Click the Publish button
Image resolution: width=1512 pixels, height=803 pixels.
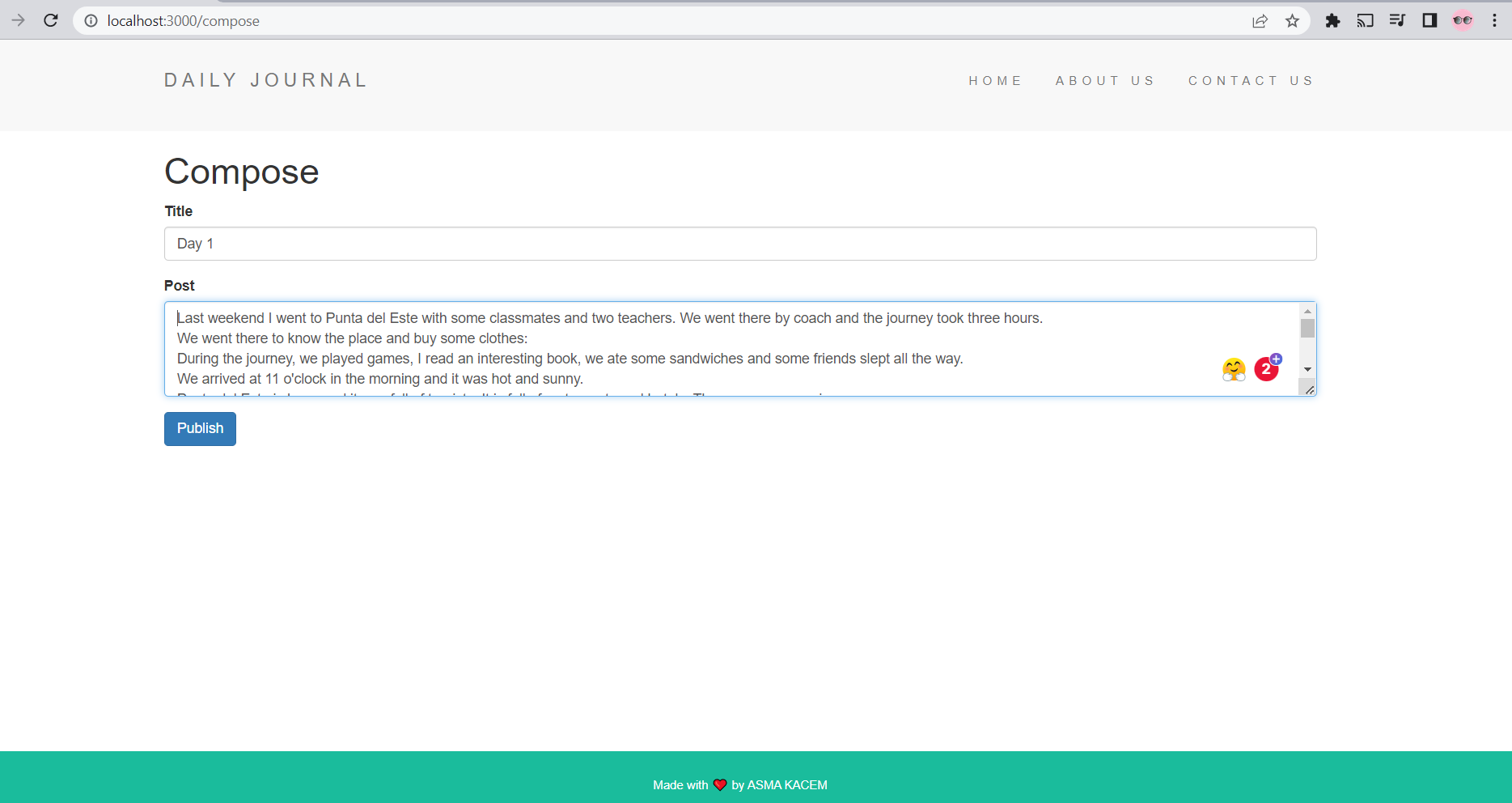click(199, 428)
